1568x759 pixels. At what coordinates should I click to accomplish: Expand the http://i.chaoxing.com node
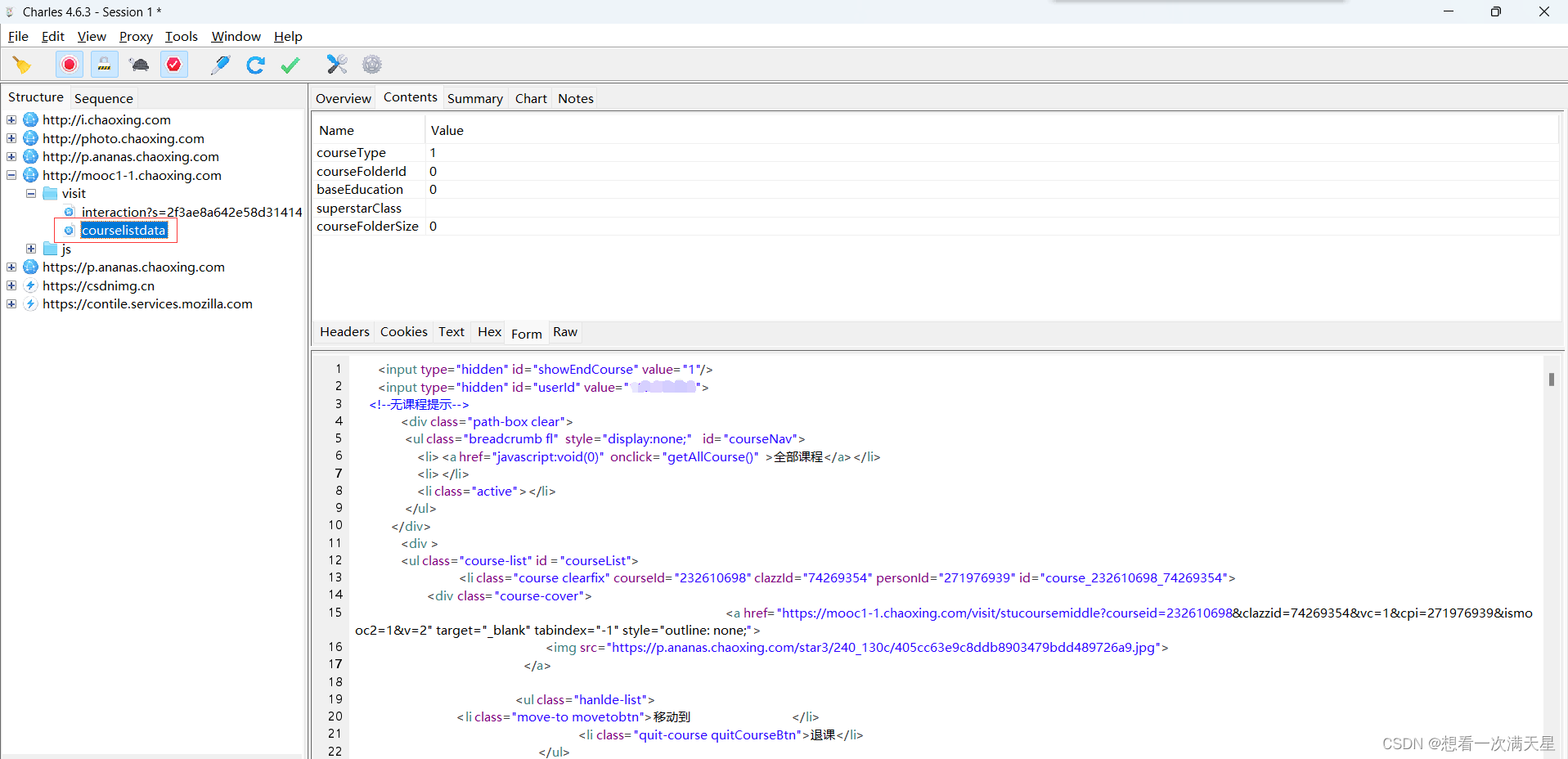[x=11, y=119]
